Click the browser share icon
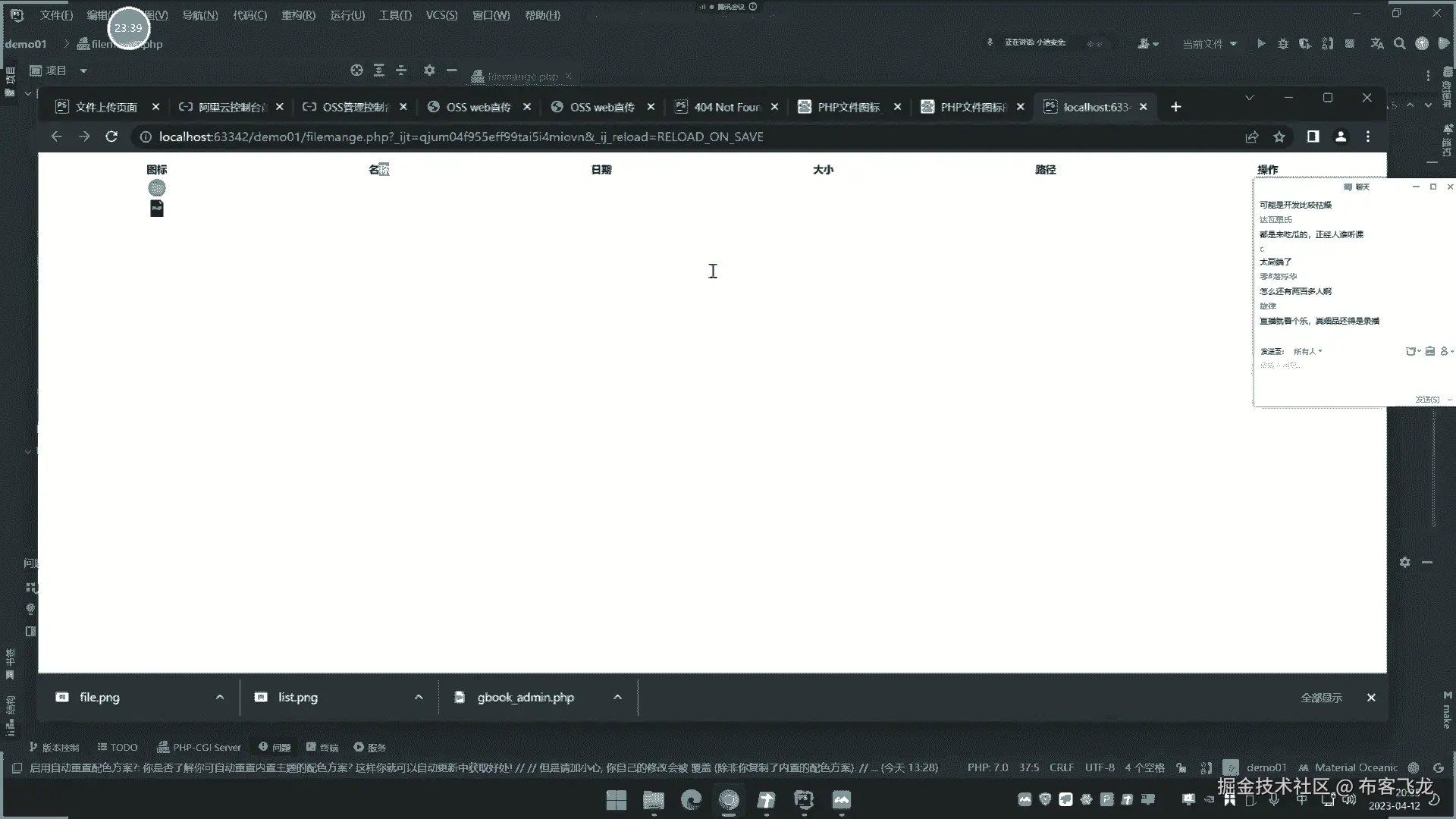This screenshot has width=1456, height=819. (x=1251, y=136)
